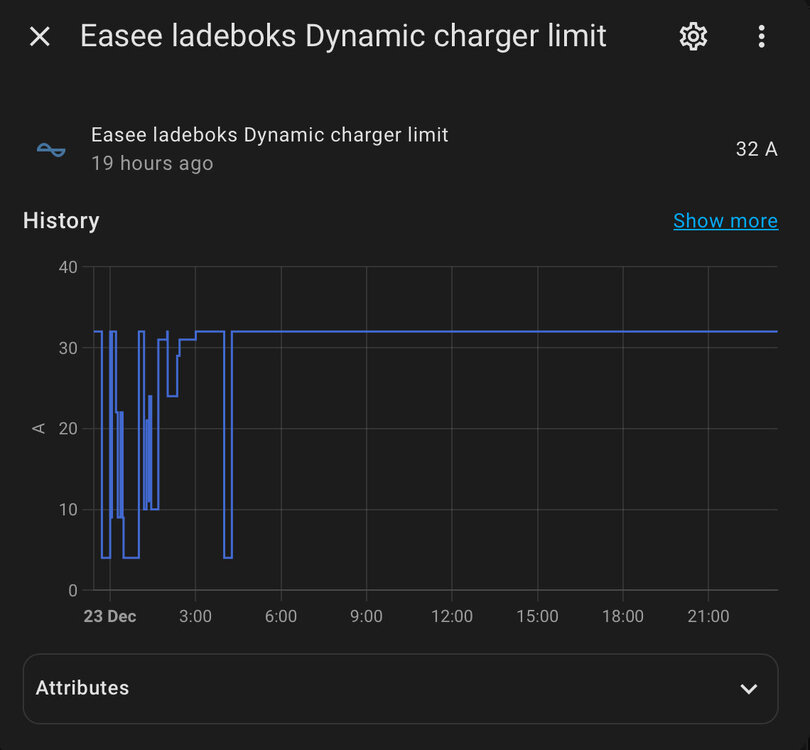Click the Attributes chevron arrow
810x750 pixels.
click(x=747, y=689)
